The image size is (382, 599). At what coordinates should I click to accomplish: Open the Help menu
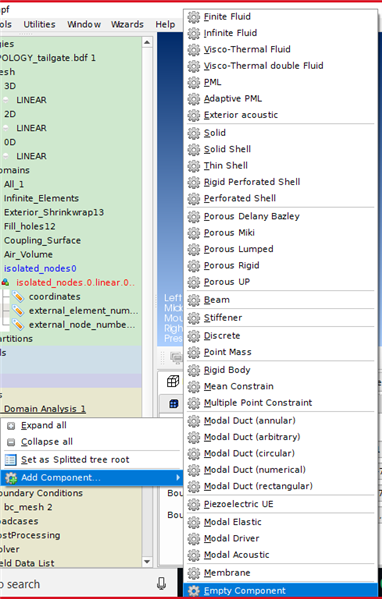165,24
